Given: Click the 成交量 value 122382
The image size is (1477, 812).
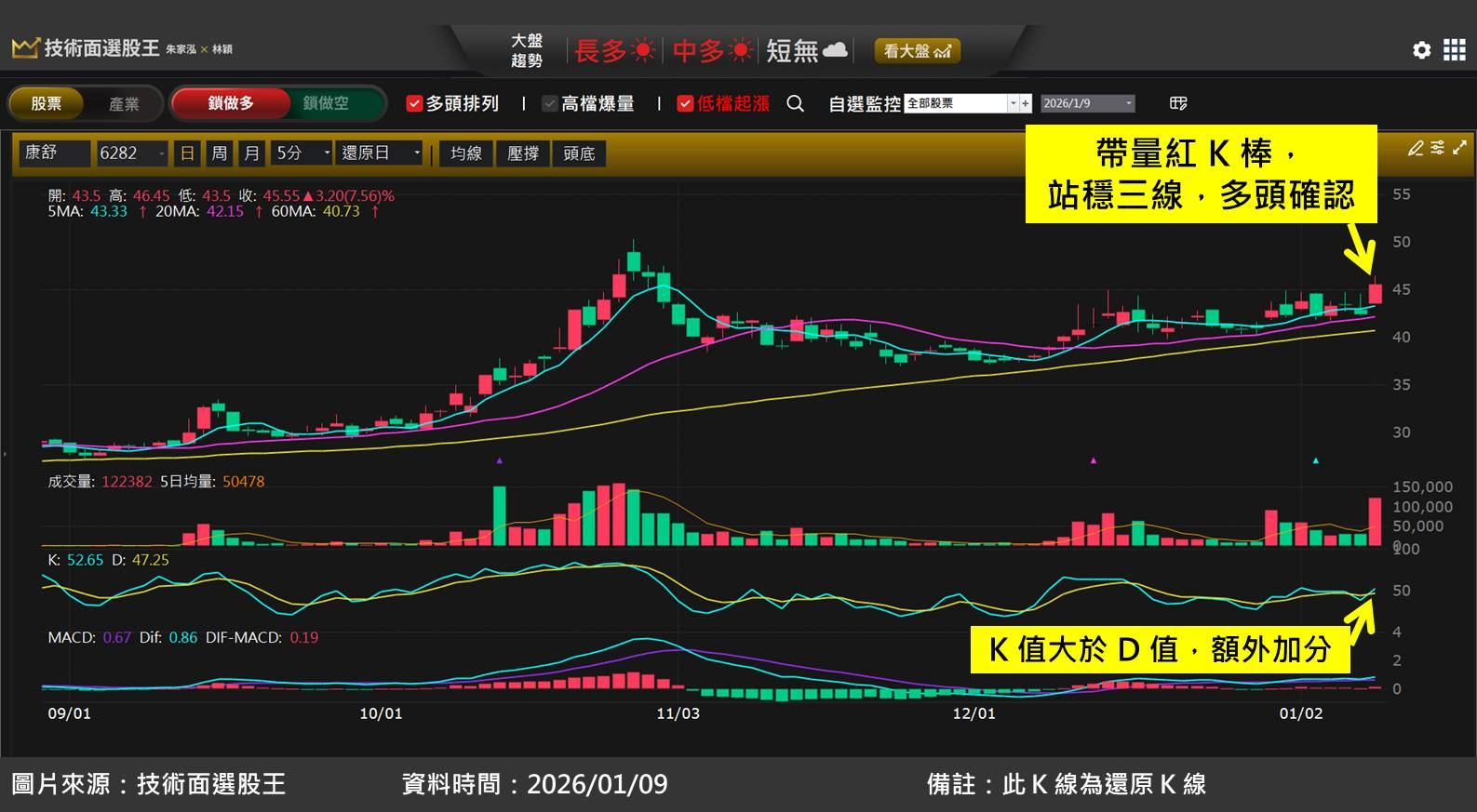Looking at the screenshot, I should (x=127, y=482).
